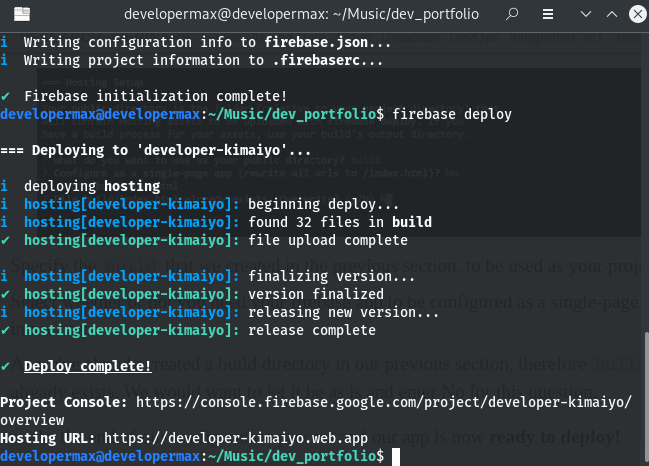
Task: Open the terminal hamburger menu
Action: pyautogui.click(x=548, y=14)
